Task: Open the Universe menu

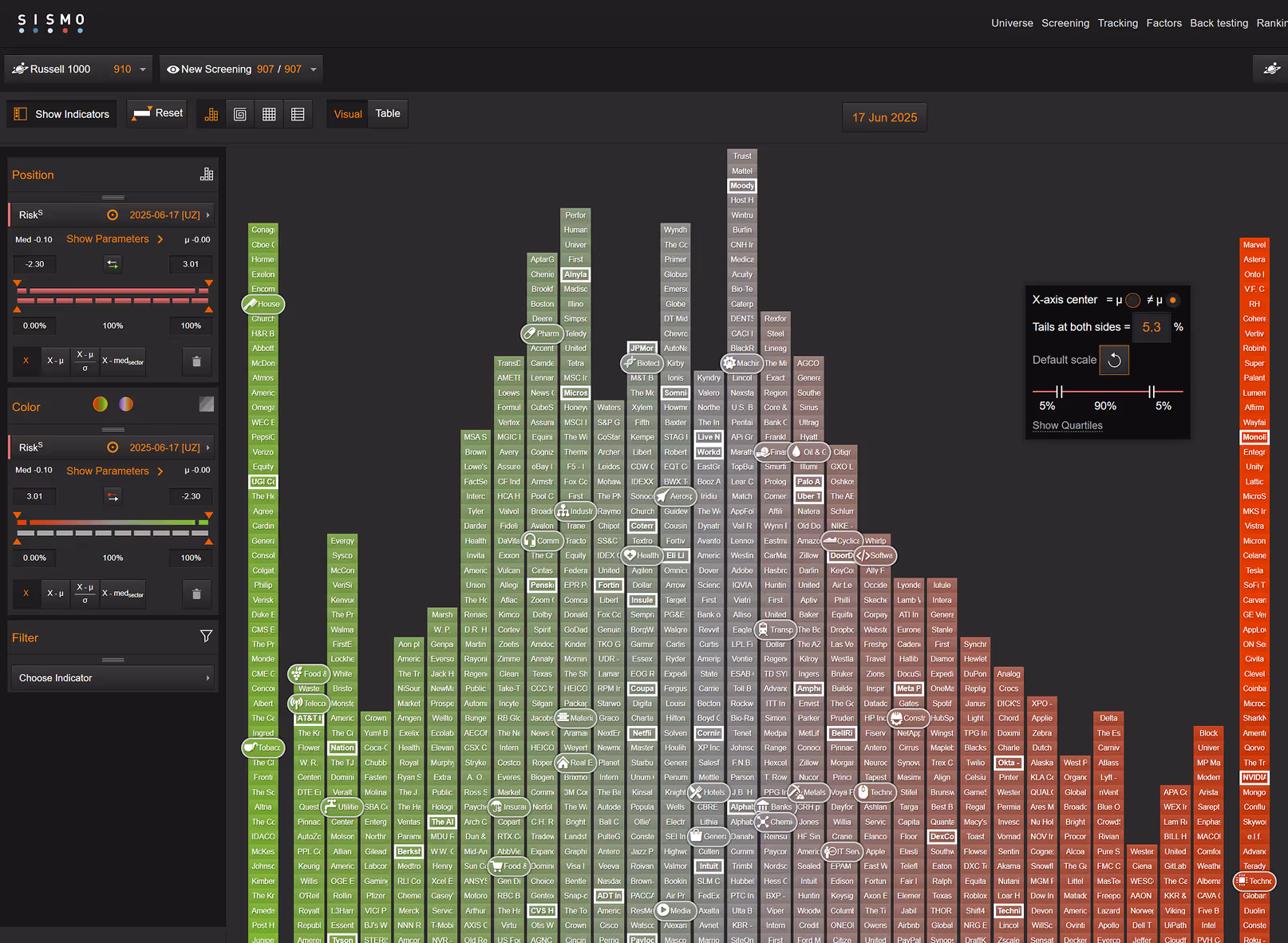Action: pos(1012,23)
